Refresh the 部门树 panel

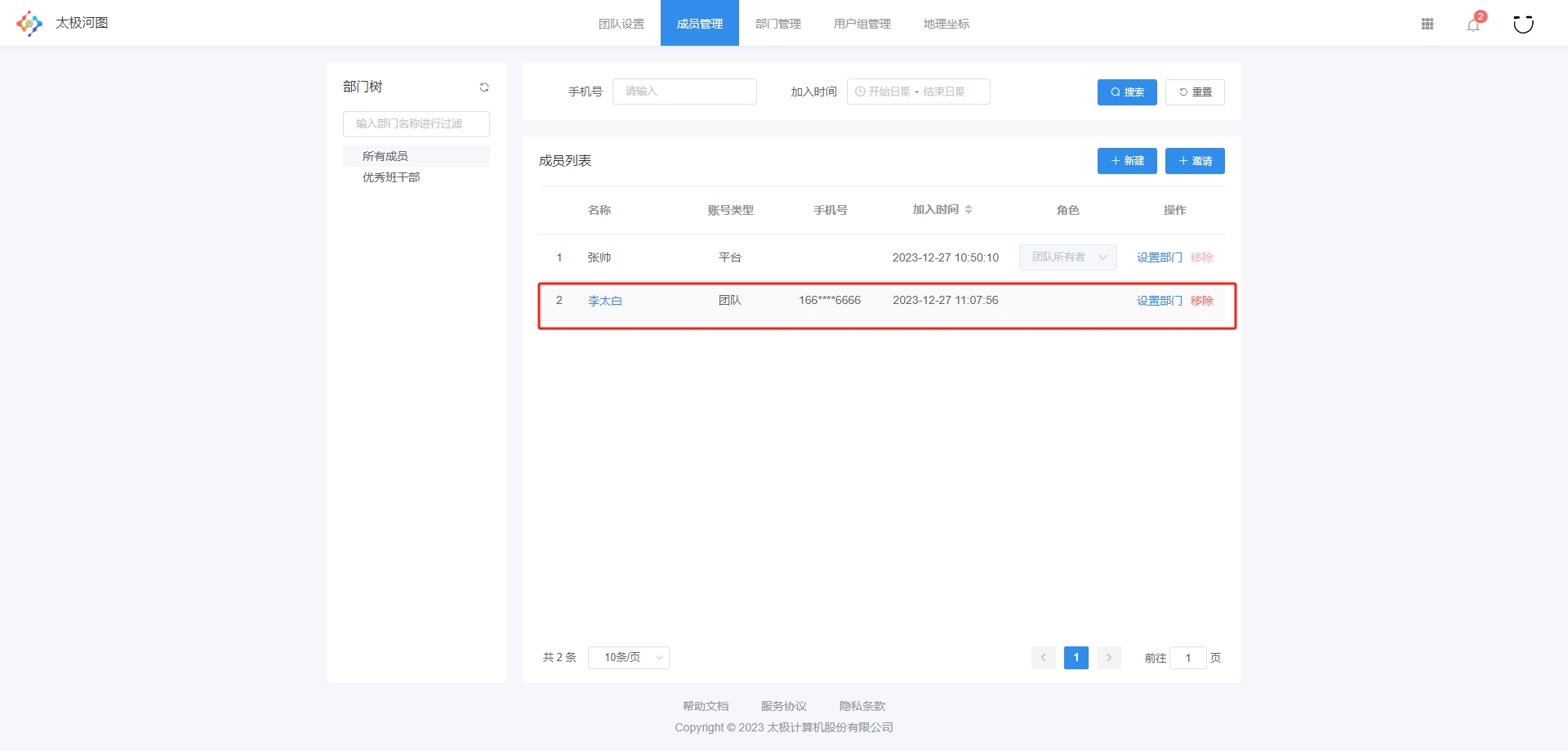tap(484, 87)
